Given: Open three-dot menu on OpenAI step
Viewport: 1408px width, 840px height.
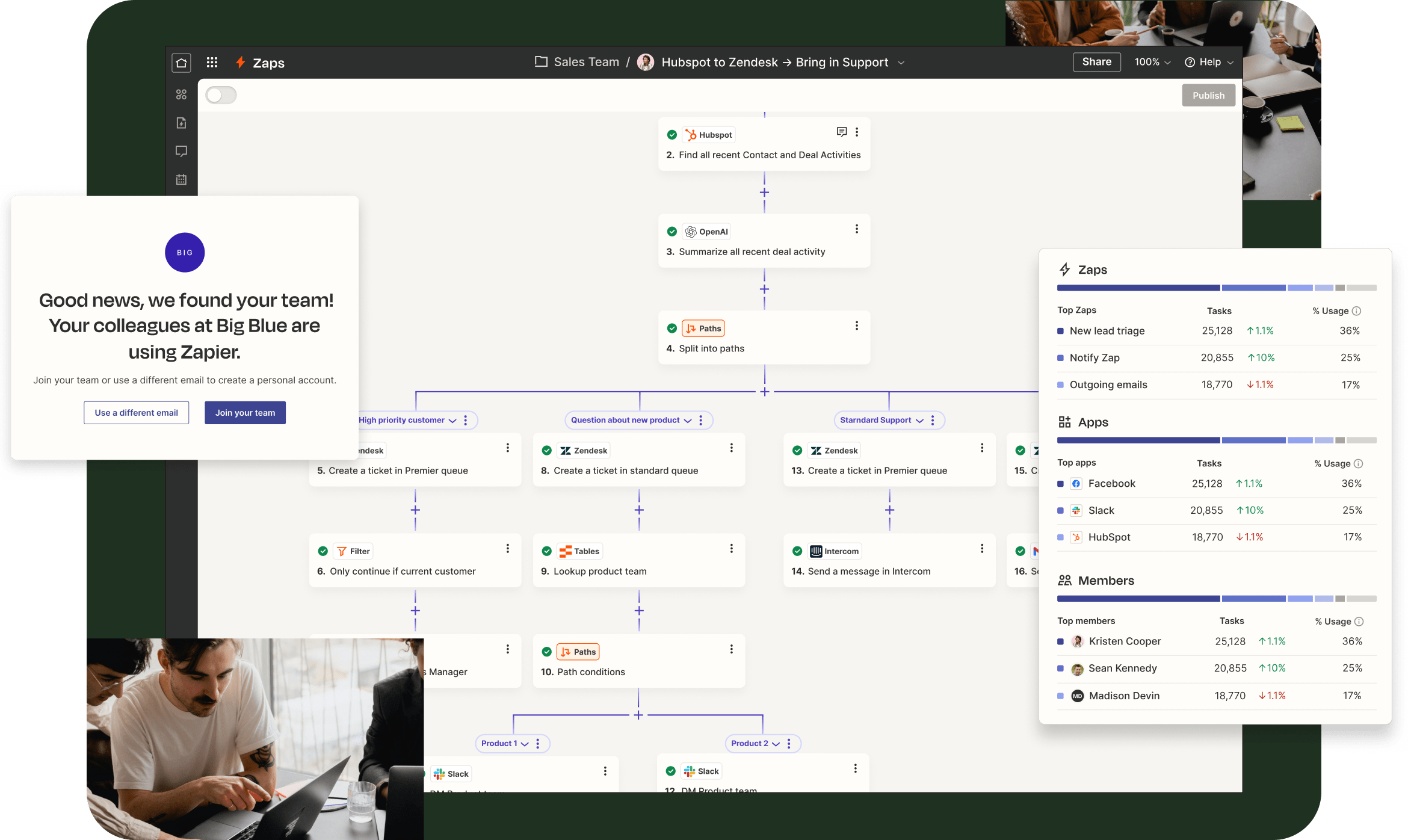Looking at the screenshot, I should coord(857,229).
